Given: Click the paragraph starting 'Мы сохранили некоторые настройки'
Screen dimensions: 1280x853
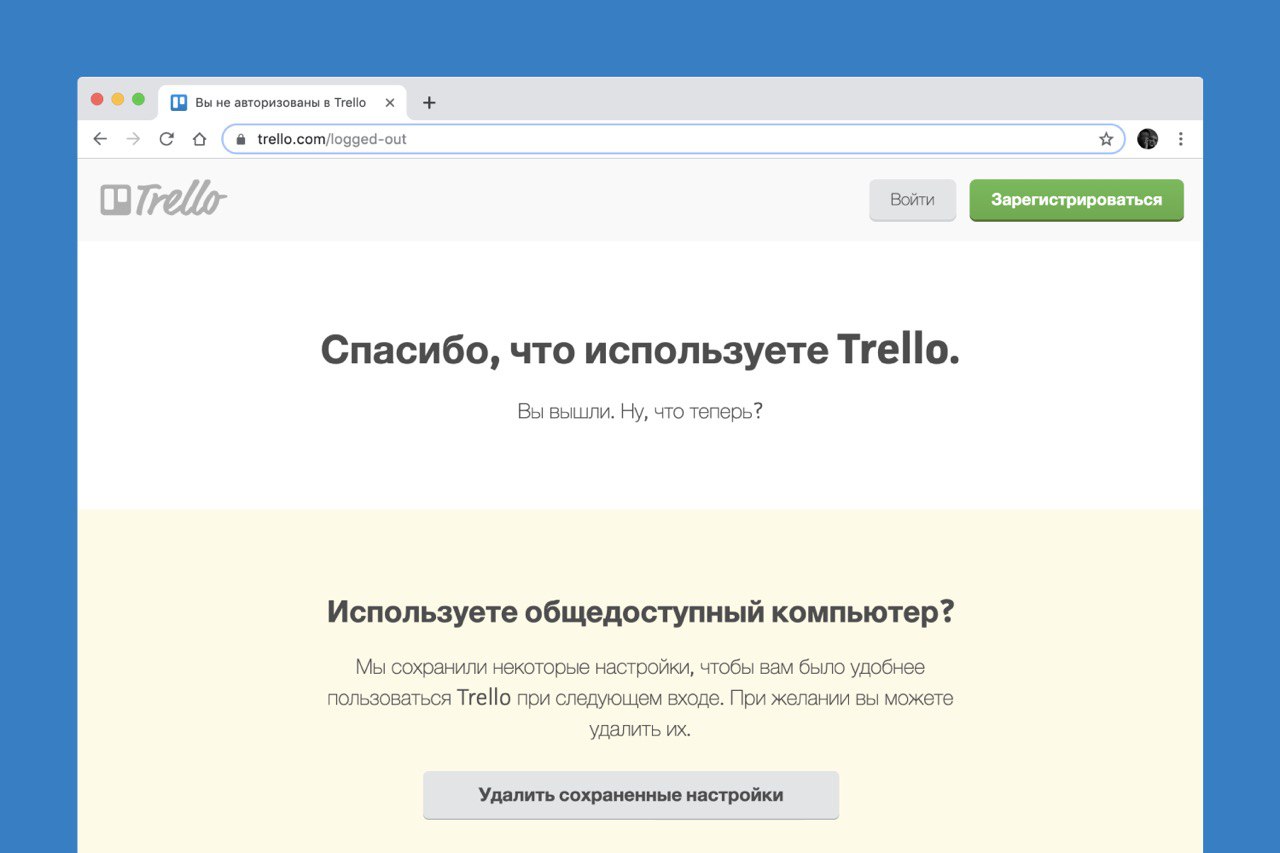Looking at the screenshot, I should click(640, 698).
